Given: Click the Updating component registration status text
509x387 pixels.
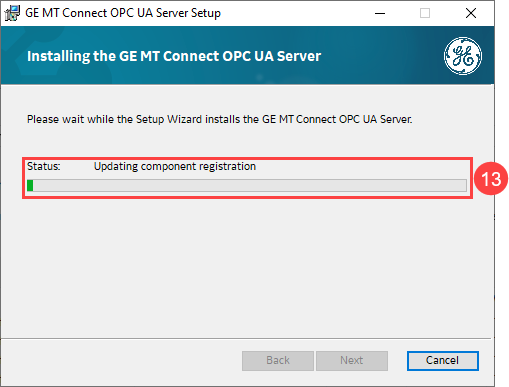Looking at the screenshot, I should coord(175,166).
